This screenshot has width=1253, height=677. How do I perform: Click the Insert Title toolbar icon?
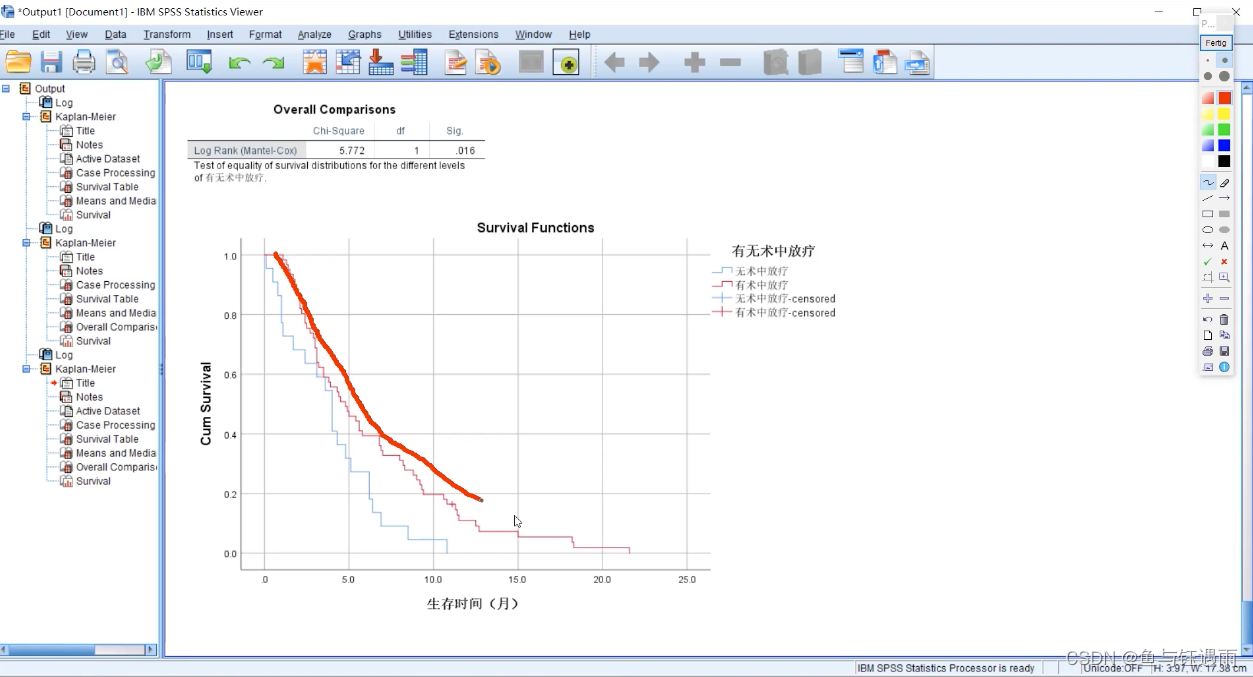[x=885, y=62]
